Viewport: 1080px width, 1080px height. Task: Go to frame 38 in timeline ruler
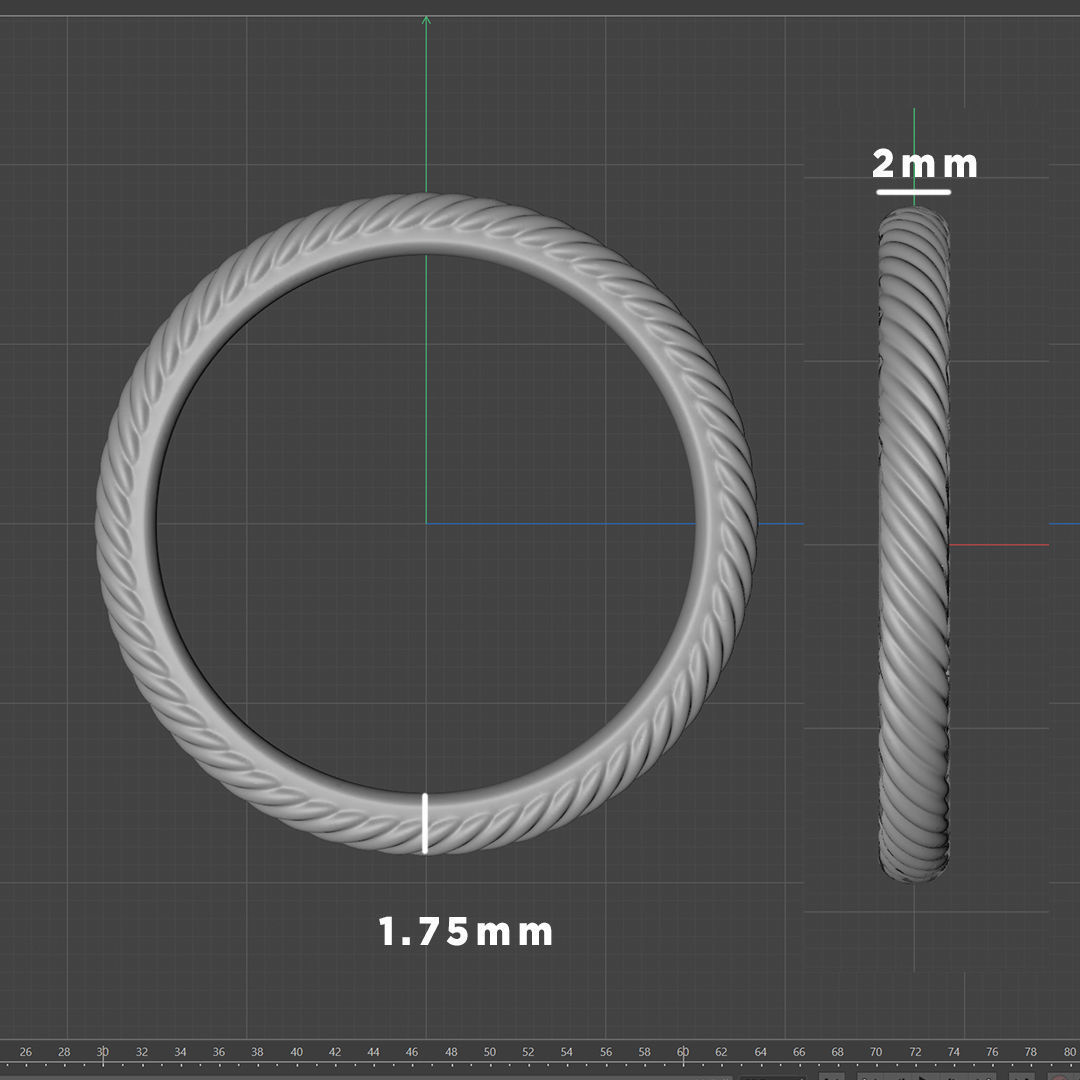[258, 1052]
